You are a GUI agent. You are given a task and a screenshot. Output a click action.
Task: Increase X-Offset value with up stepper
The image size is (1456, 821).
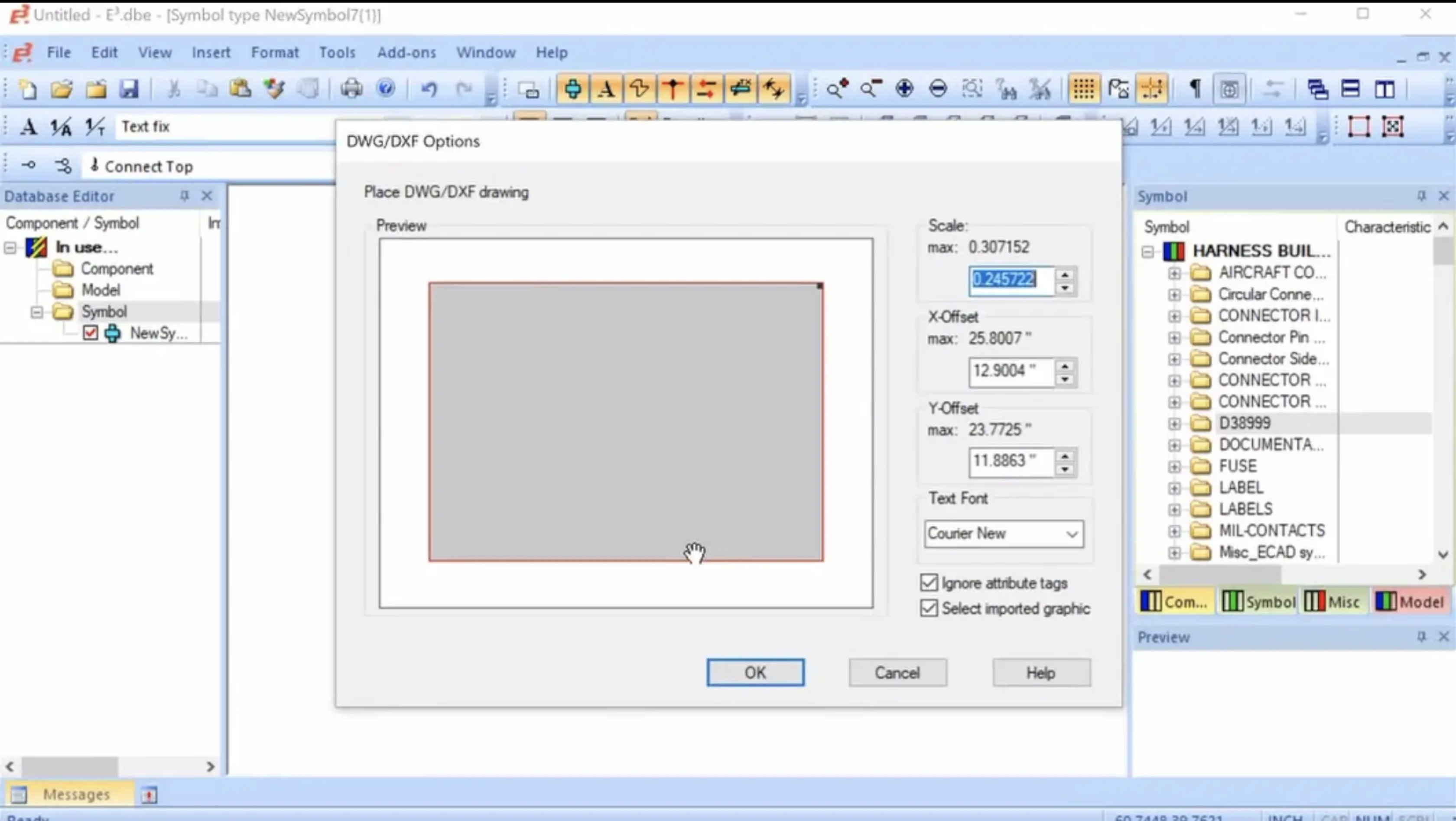[x=1065, y=366]
